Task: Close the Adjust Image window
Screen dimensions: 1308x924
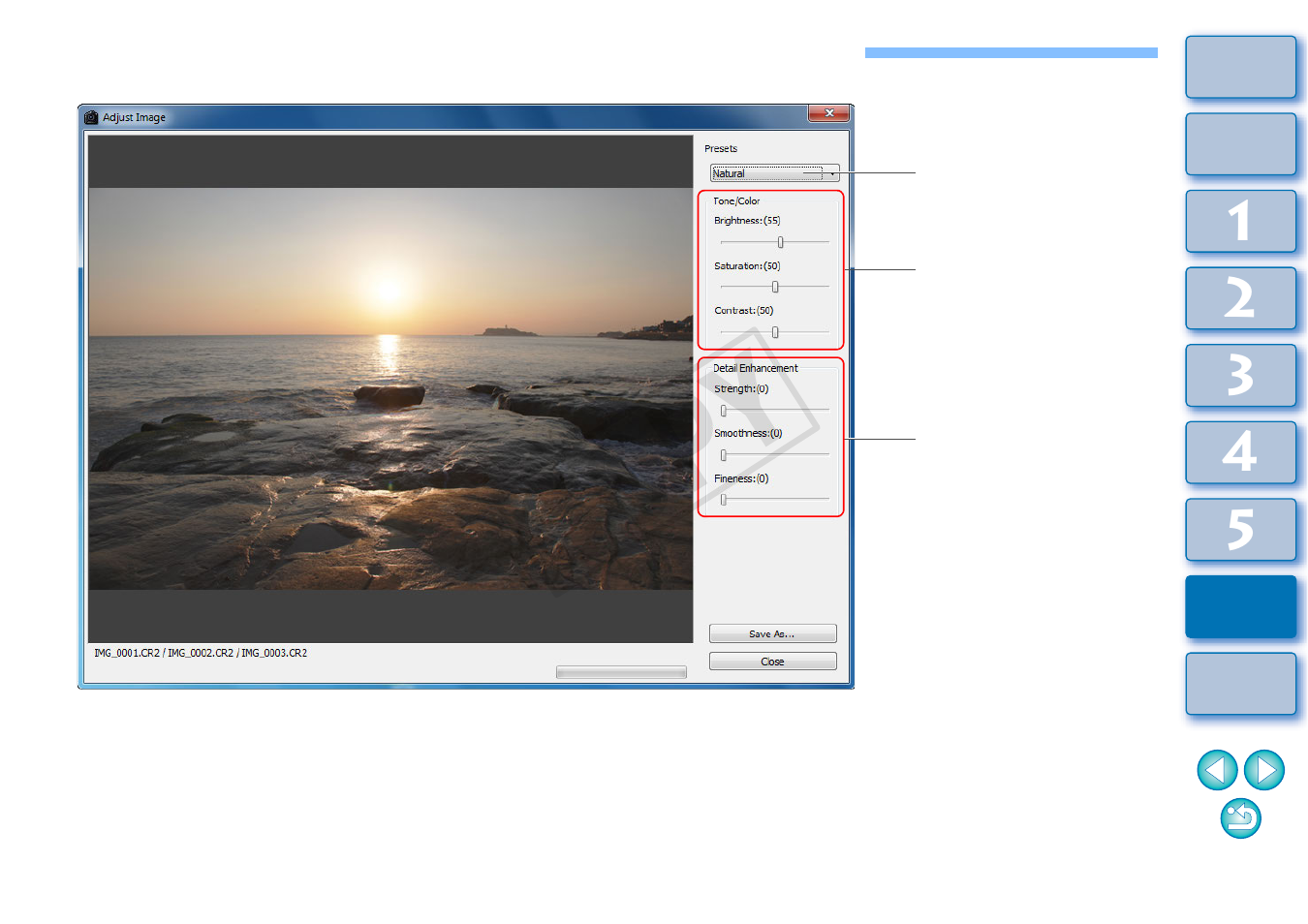Action: tap(828, 113)
